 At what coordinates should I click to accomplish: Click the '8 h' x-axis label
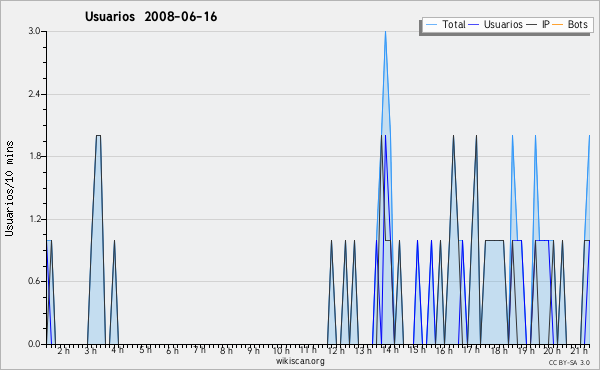(226, 351)
